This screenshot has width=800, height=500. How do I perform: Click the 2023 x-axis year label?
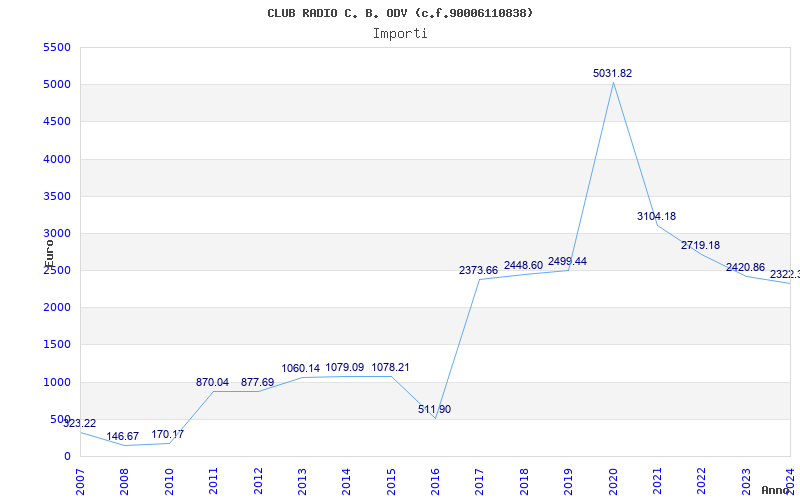746,482
